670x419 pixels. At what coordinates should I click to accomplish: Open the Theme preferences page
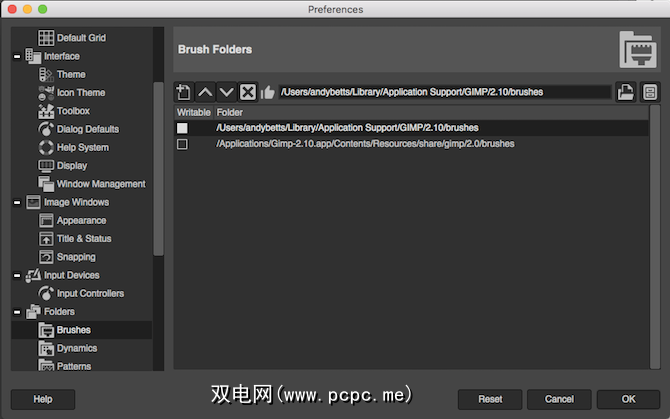[x=71, y=74]
